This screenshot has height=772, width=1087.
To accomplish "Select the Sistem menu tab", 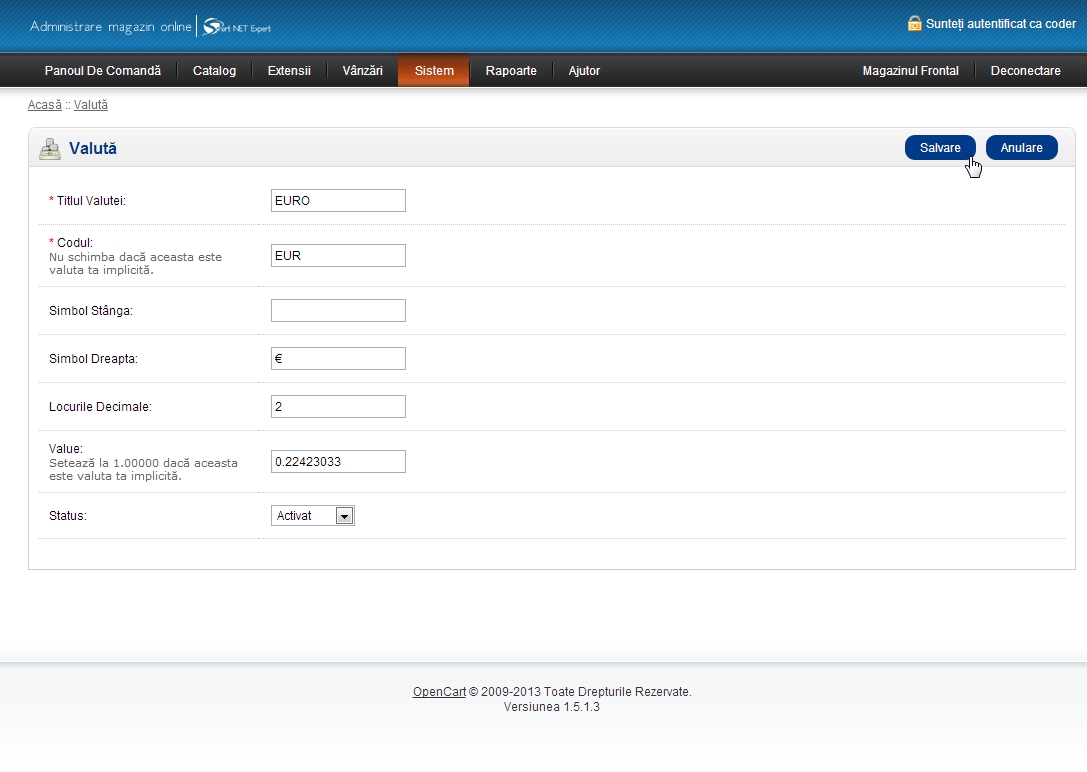I will coord(434,71).
